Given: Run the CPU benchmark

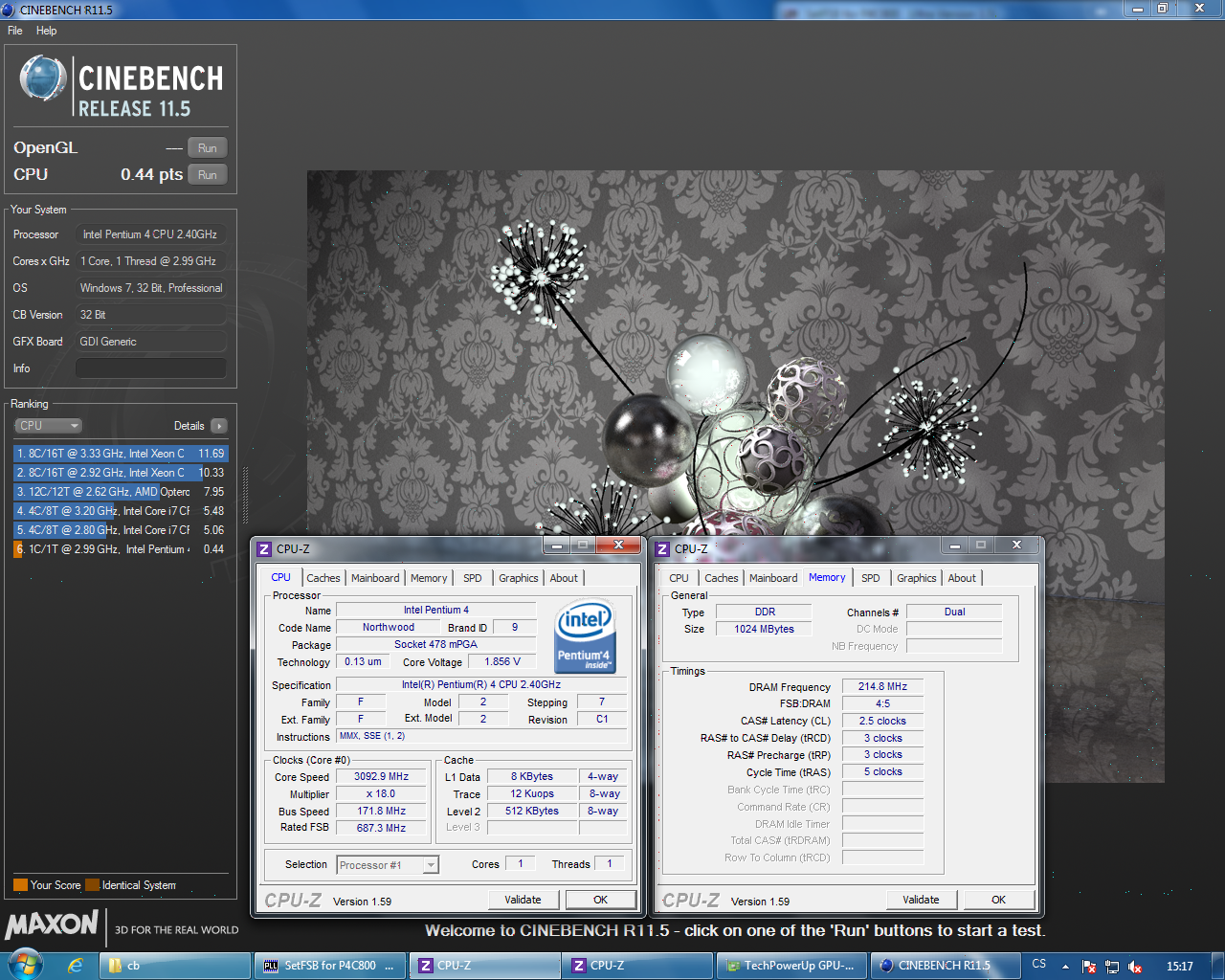Looking at the screenshot, I should point(208,175).
